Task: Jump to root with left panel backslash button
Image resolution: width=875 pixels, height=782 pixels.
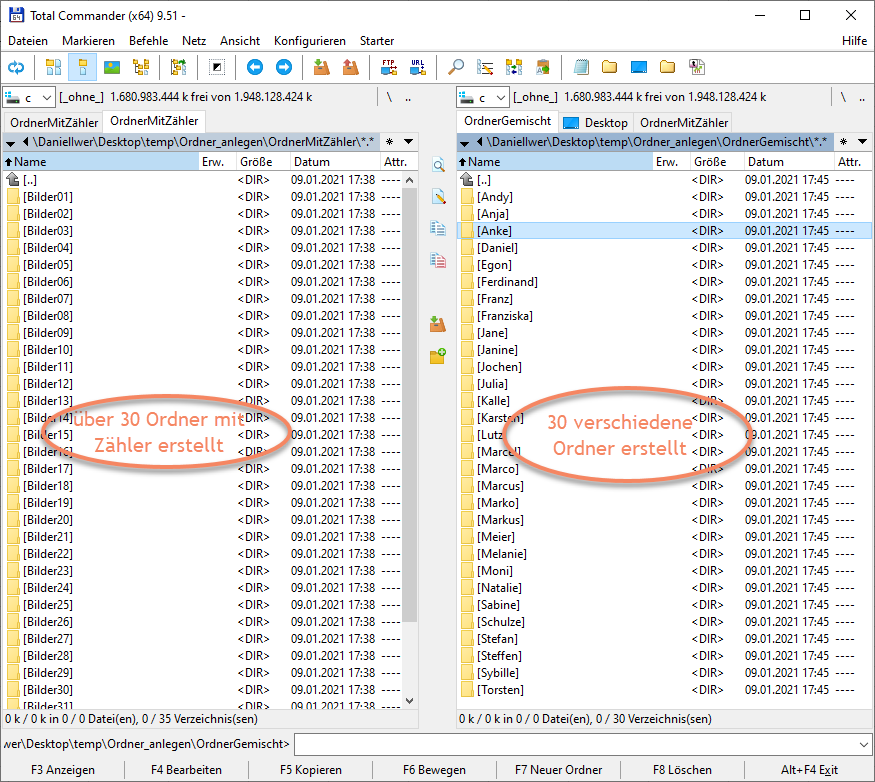Action: coord(390,98)
